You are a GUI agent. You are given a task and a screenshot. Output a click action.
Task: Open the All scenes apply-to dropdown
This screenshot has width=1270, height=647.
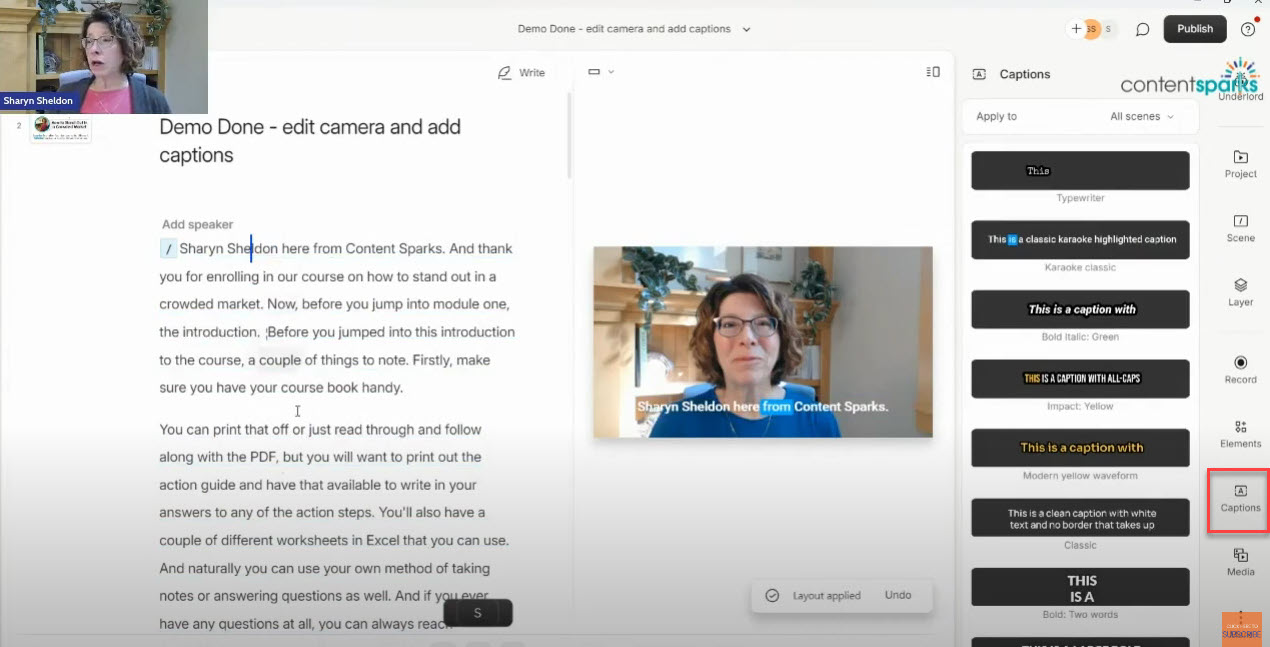(x=1141, y=116)
